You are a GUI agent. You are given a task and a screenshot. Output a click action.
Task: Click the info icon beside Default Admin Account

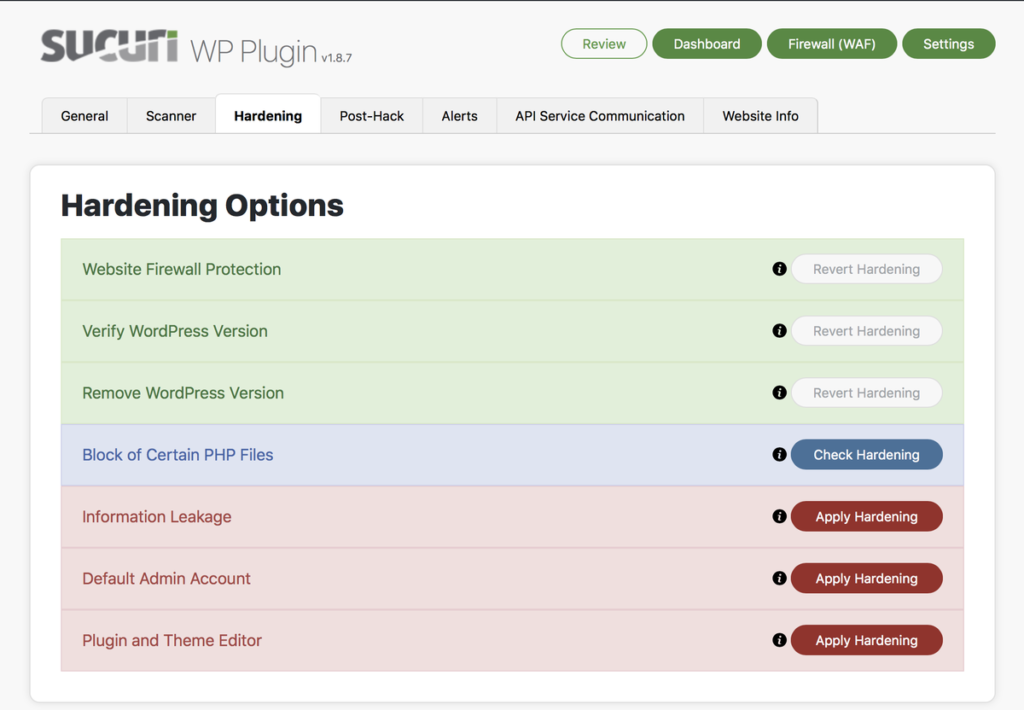[x=779, y=578]
